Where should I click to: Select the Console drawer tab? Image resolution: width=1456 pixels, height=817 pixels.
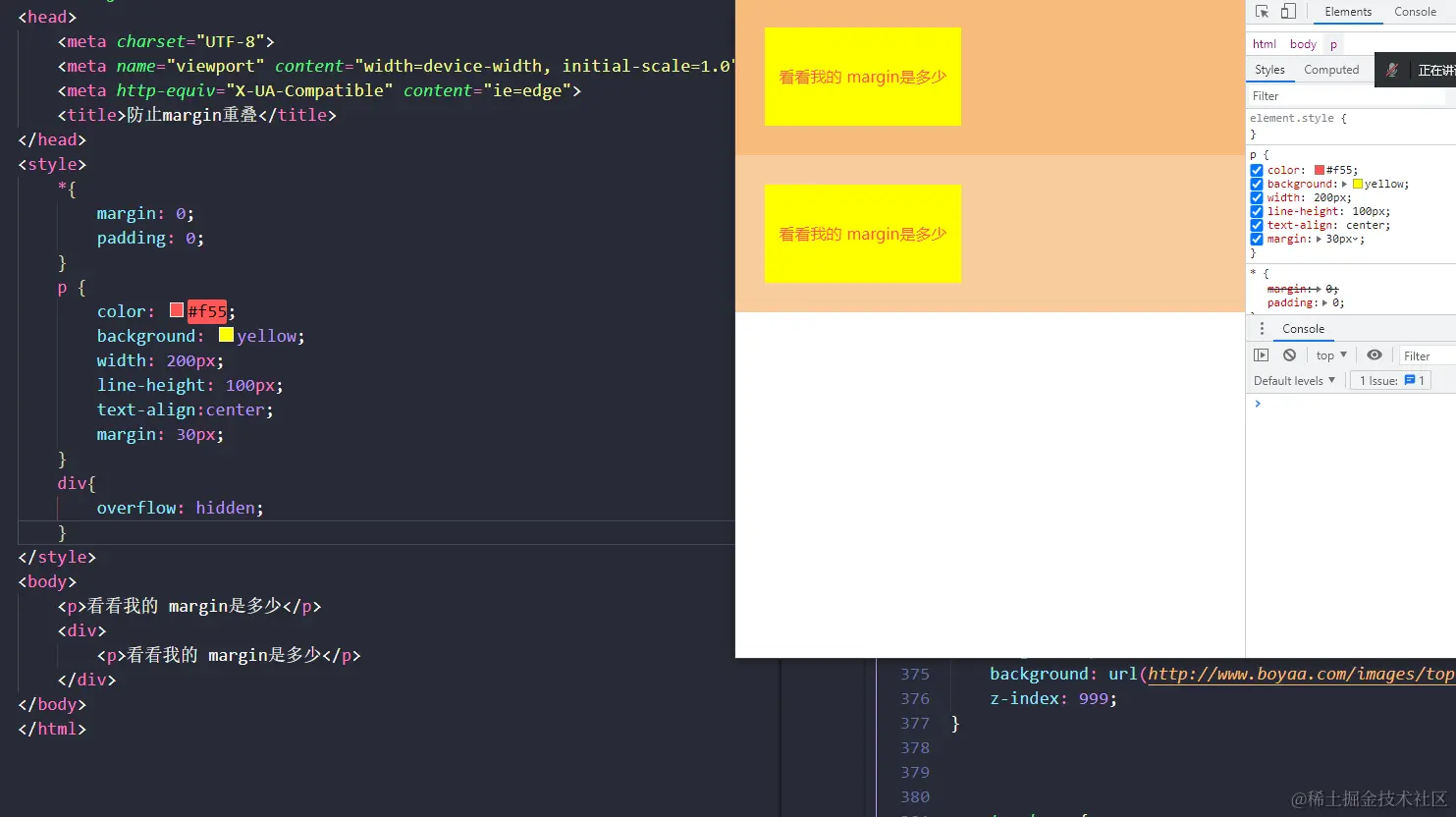click(x=1303, y=329)
